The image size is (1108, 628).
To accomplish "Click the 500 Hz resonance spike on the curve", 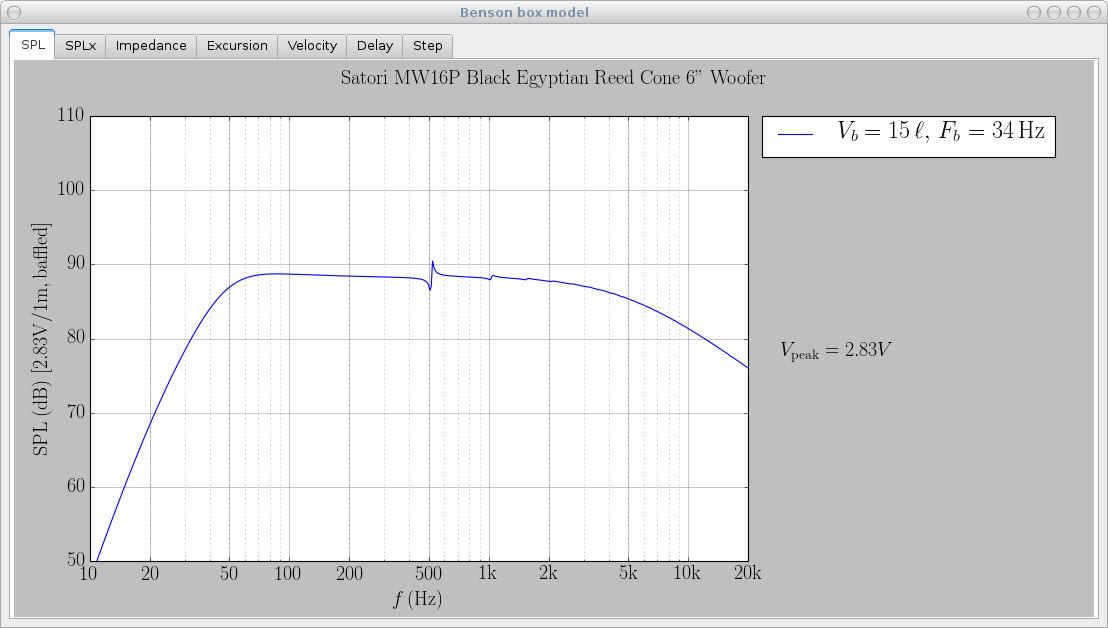I will click(431, 275).
